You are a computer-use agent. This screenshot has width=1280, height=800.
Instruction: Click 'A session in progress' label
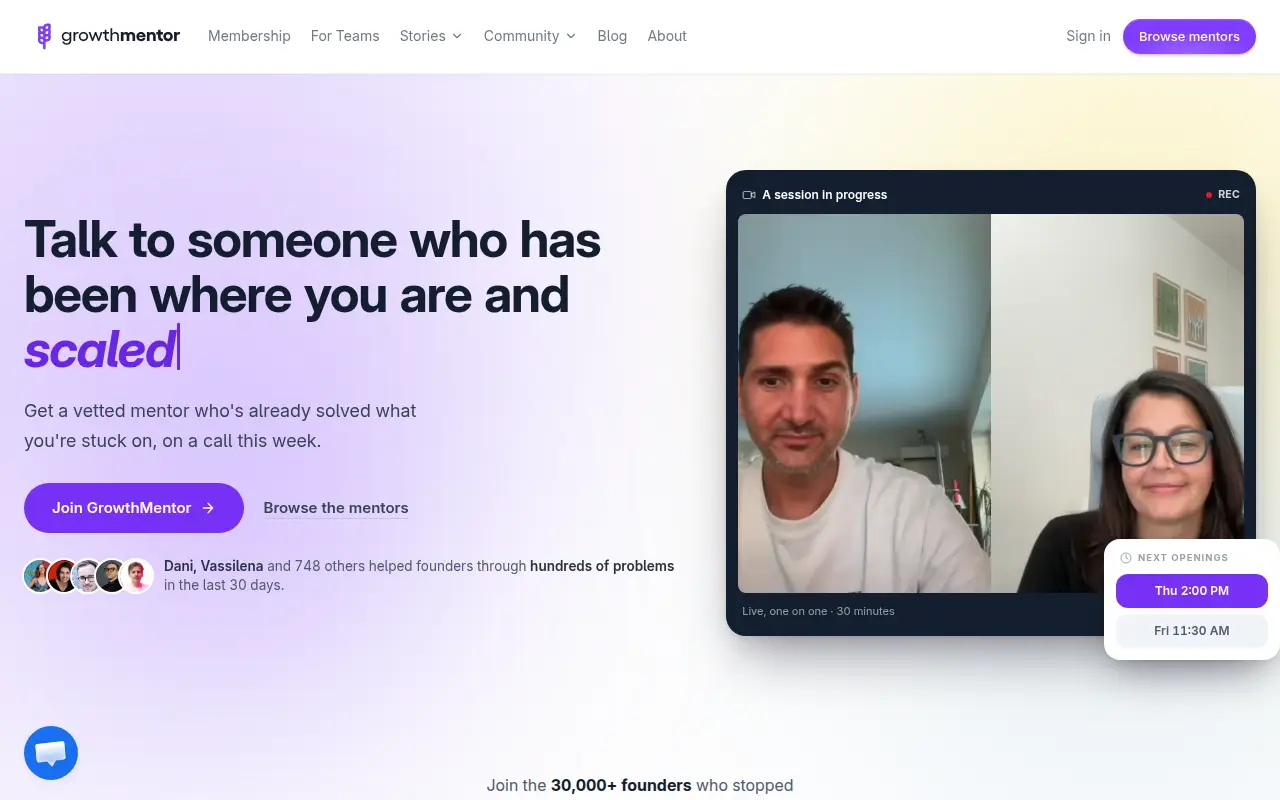[825, 195]
